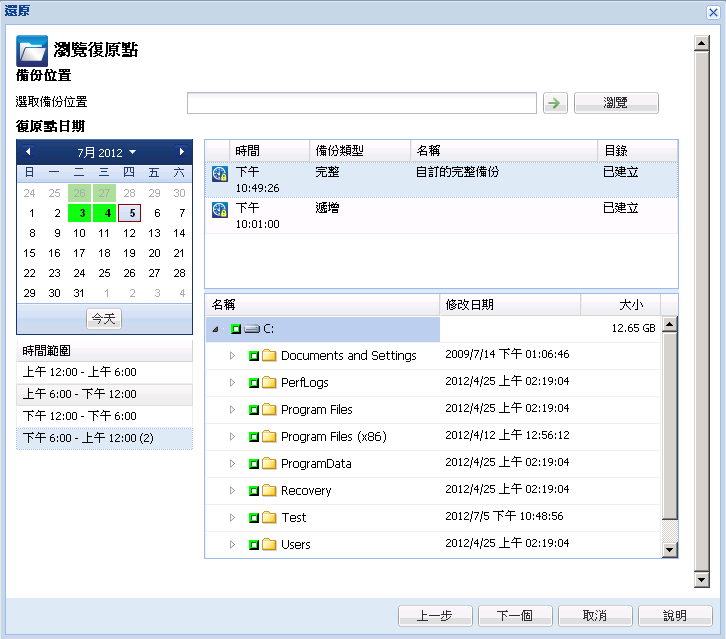Select the 下午 6:00 - 上午 12:00 (2) time range
The width and height of the screenshot is (726, 639).
point(104,438)
